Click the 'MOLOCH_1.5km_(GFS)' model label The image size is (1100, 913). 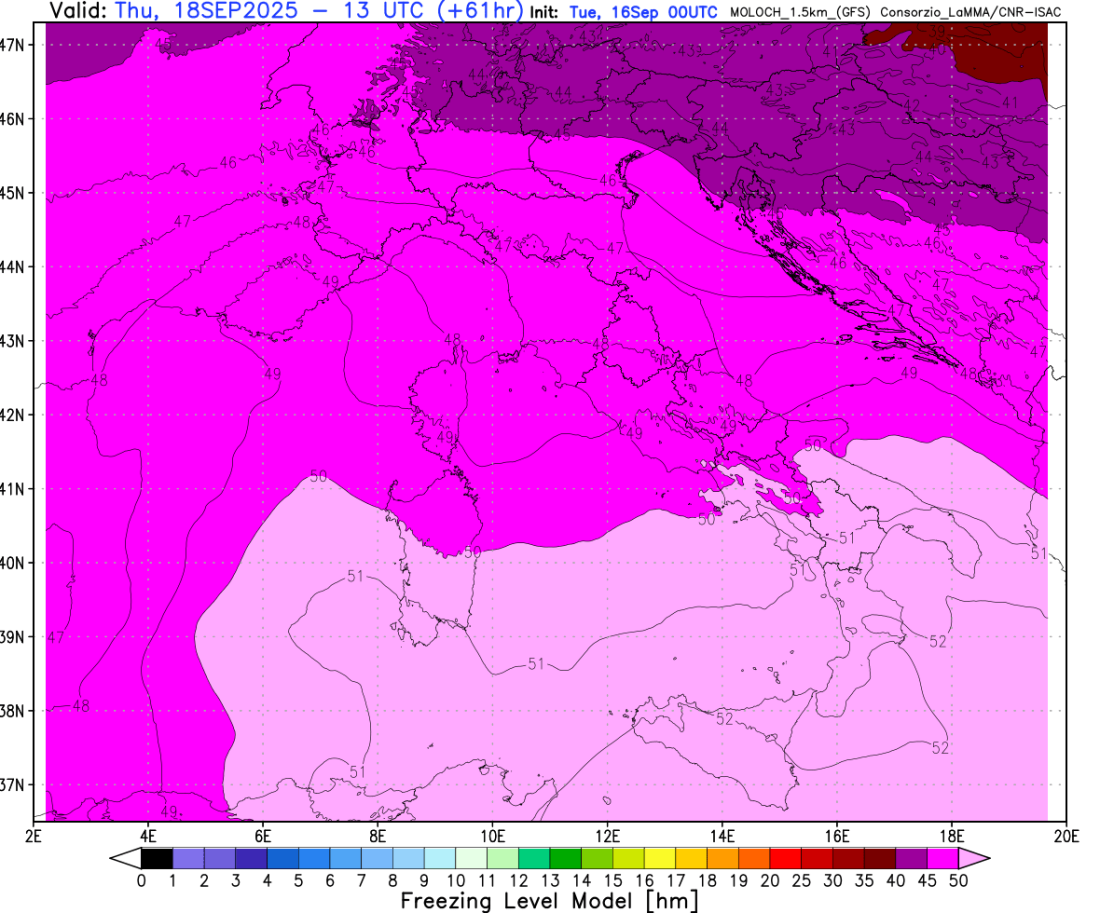tap(800, 12)
